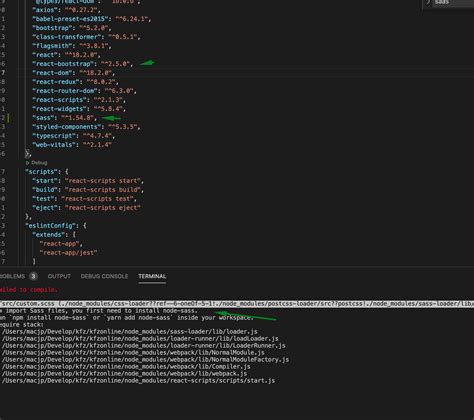The image size is (474, 420).
Task: Switch to the DEBUG CONSOLE tab
Action: click(x=104, y=276)
